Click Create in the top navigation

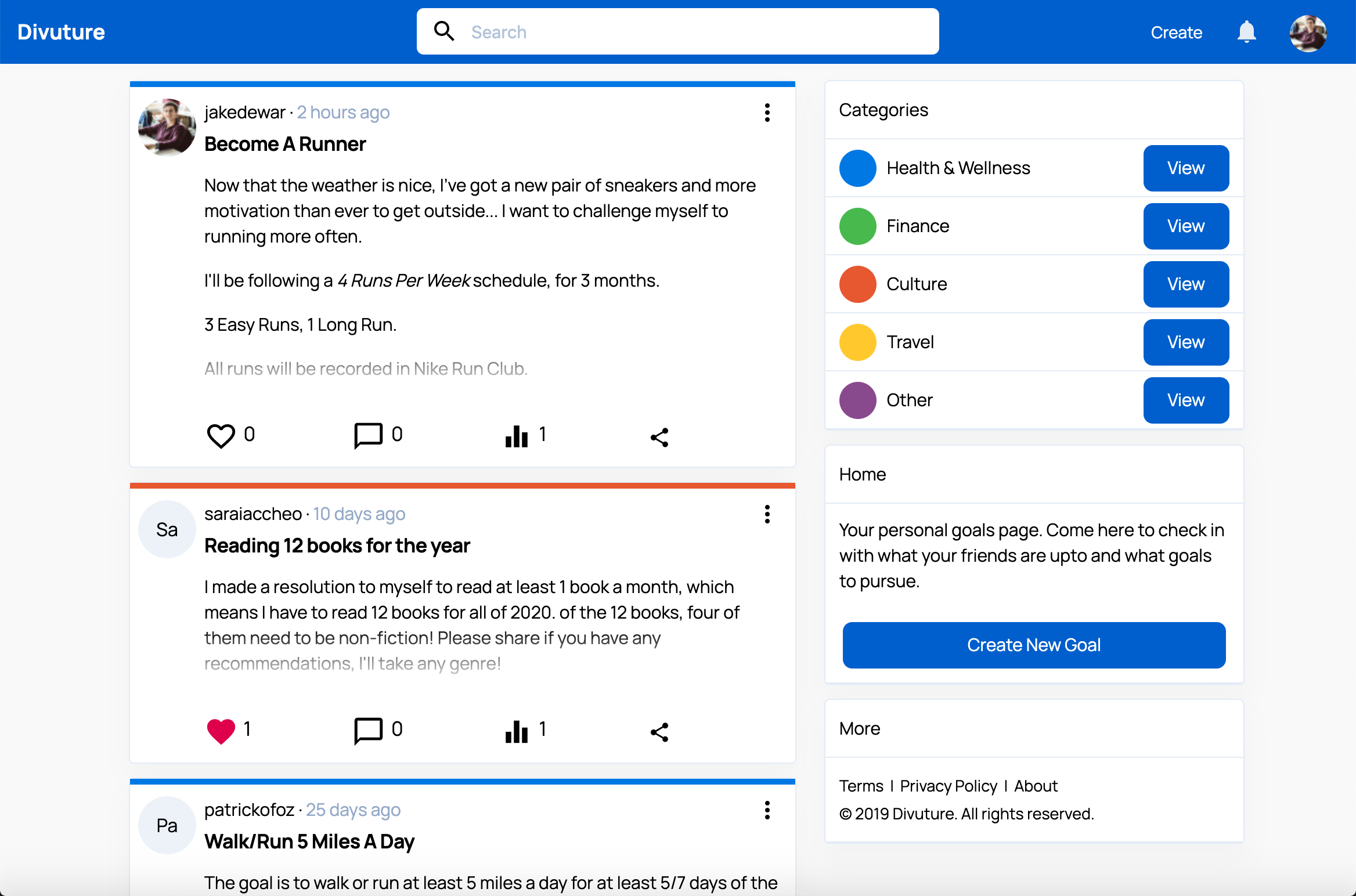pyautogui.click(x=1176, y=32)
